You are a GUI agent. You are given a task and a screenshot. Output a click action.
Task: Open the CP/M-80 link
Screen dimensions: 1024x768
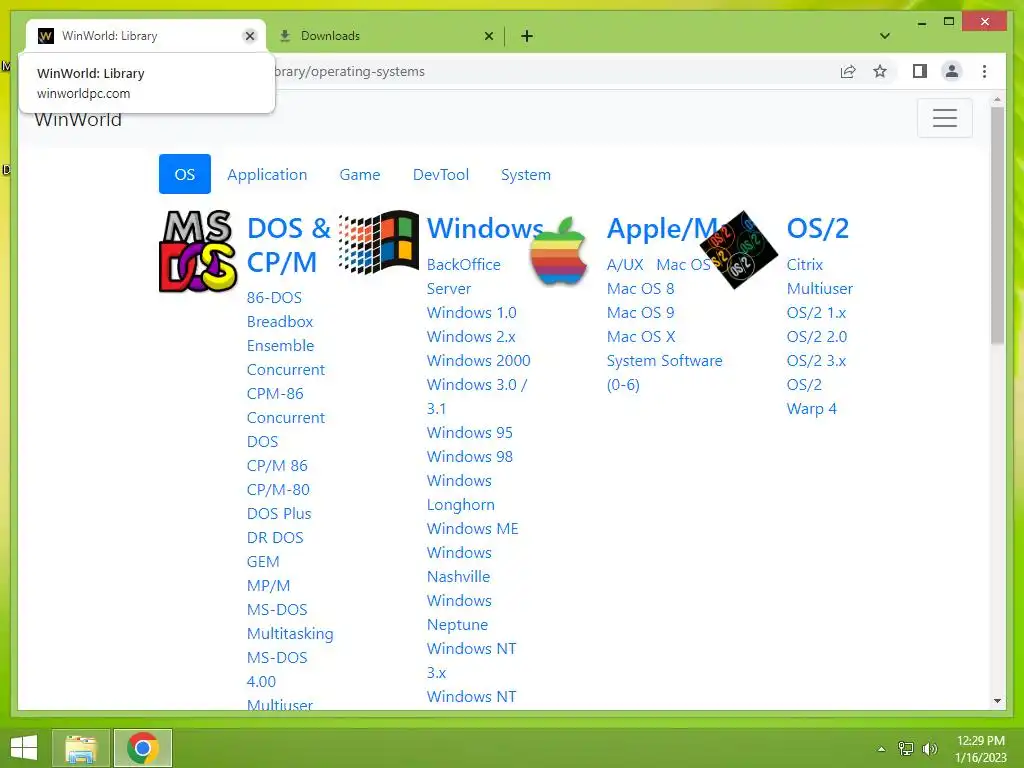coord(278,490)
